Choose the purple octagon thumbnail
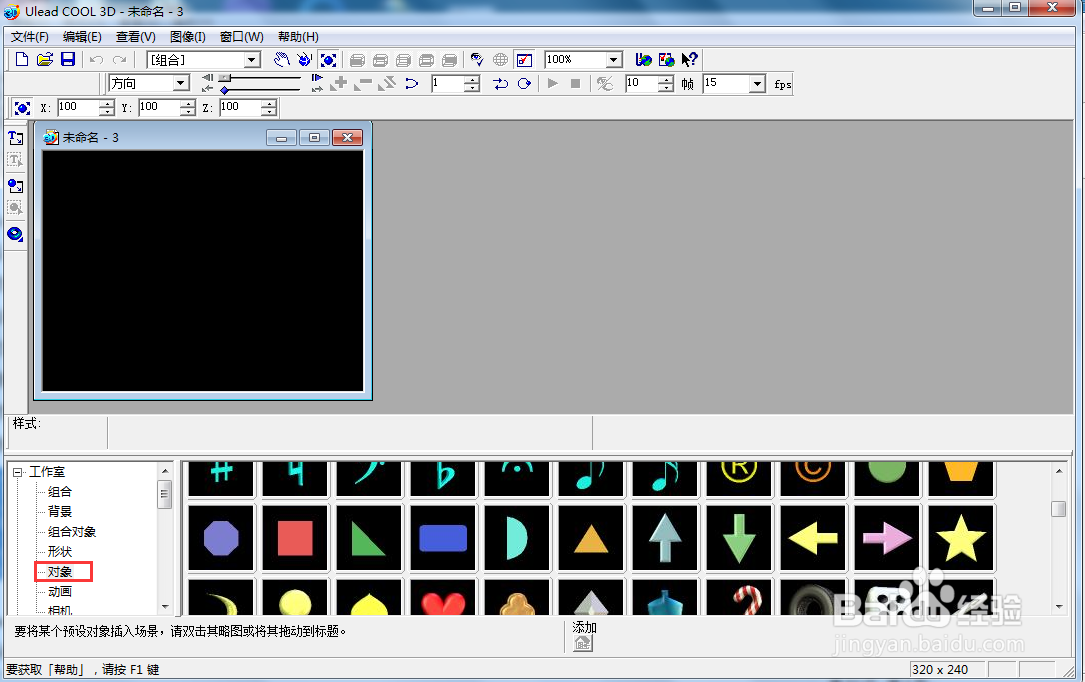 (221, 538)
